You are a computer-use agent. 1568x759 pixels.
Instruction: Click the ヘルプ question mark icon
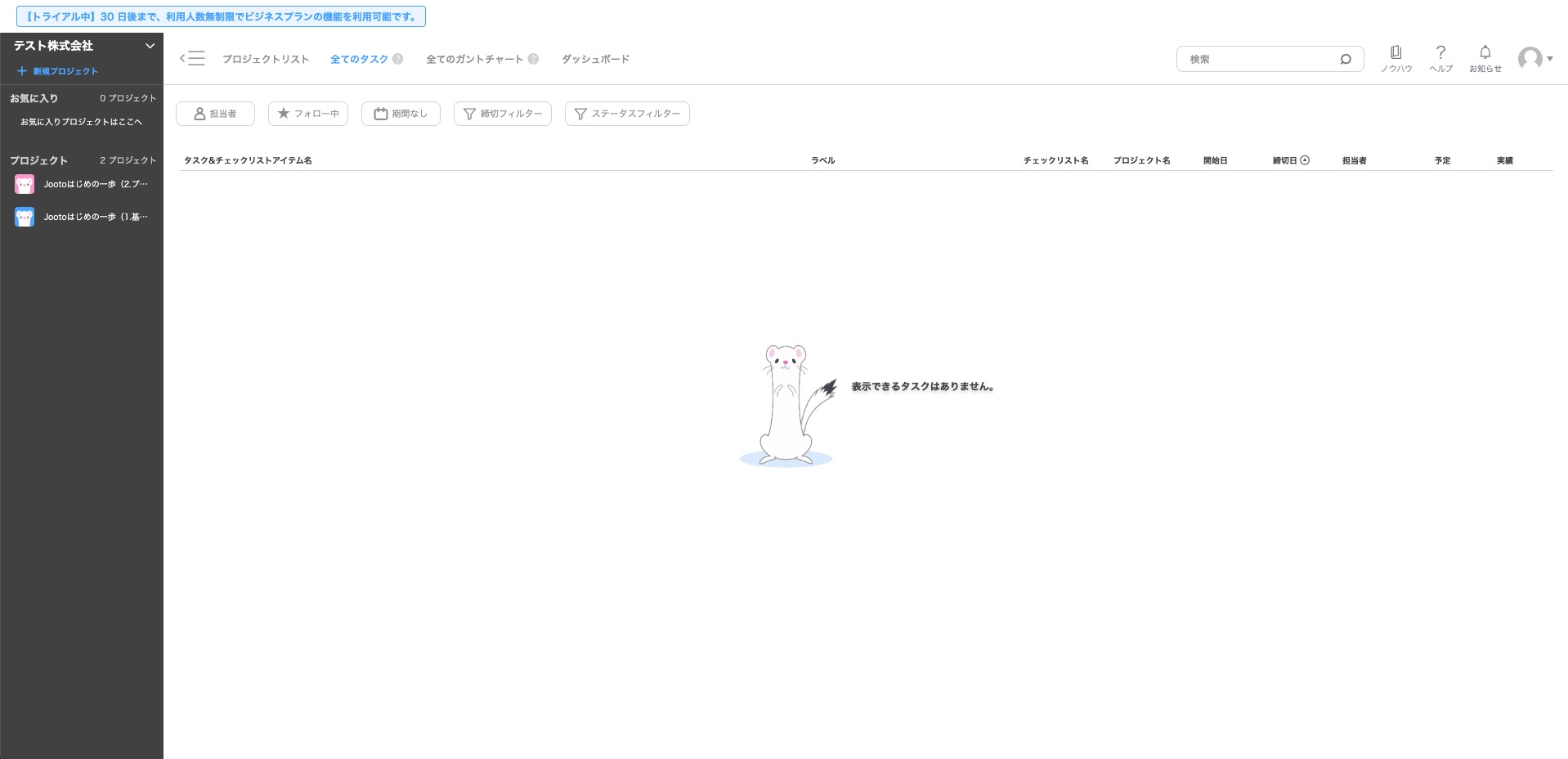click(1440, 53)
